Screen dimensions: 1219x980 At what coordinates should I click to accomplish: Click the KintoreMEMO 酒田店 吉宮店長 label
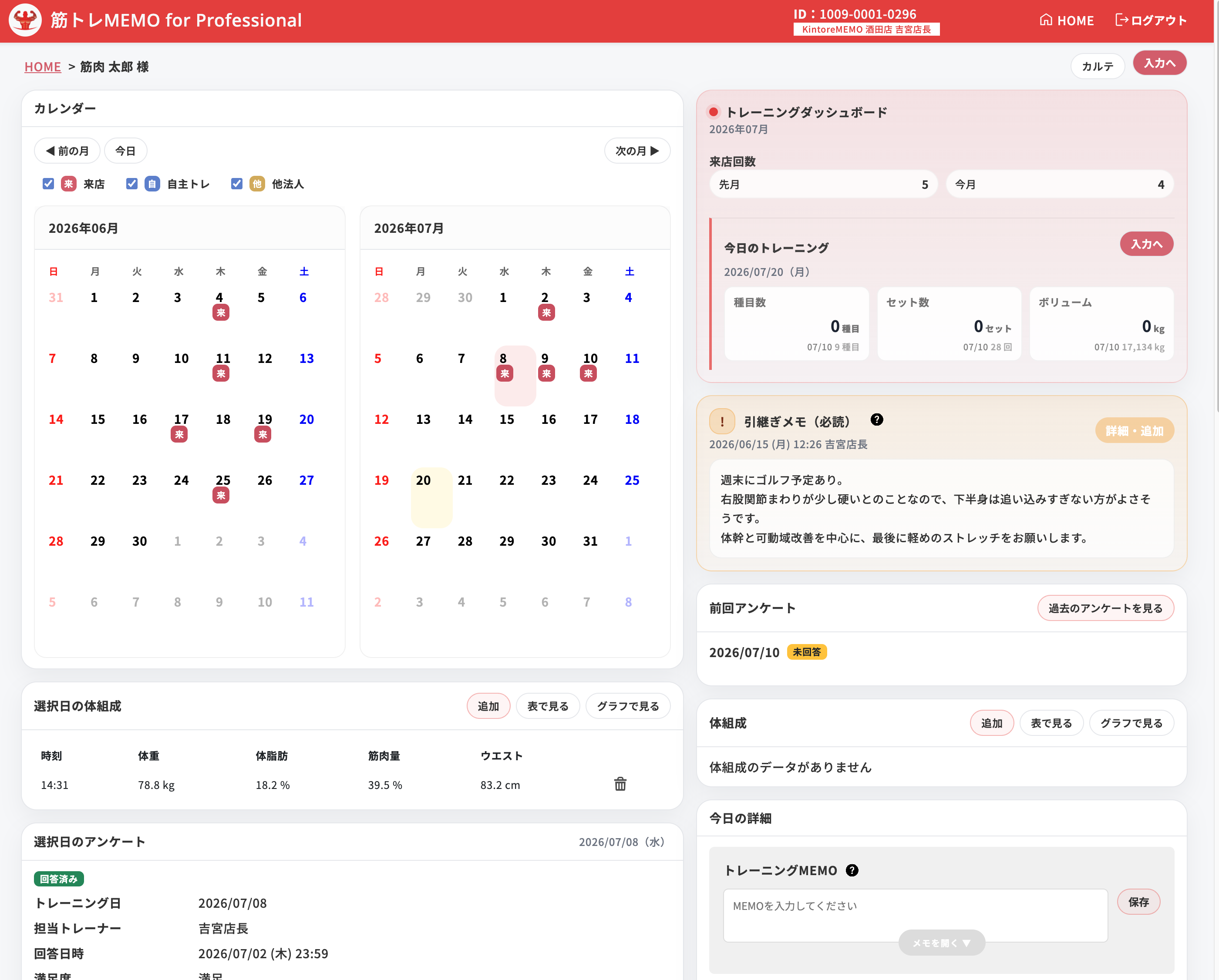(866, 30)
